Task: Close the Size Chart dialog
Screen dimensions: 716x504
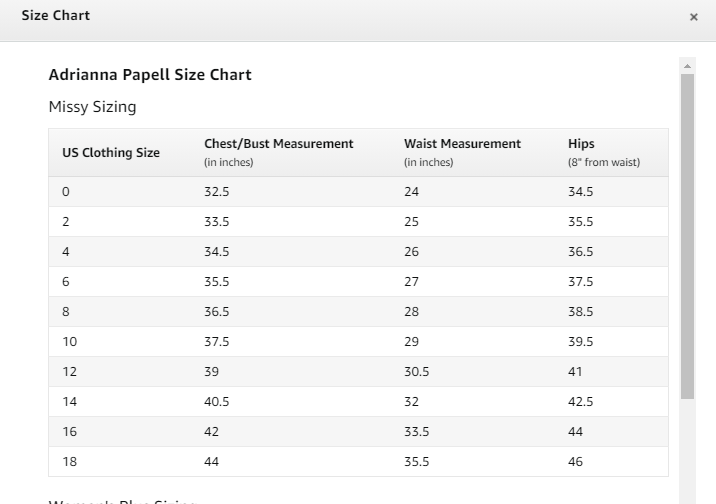Action: (694, 17)
